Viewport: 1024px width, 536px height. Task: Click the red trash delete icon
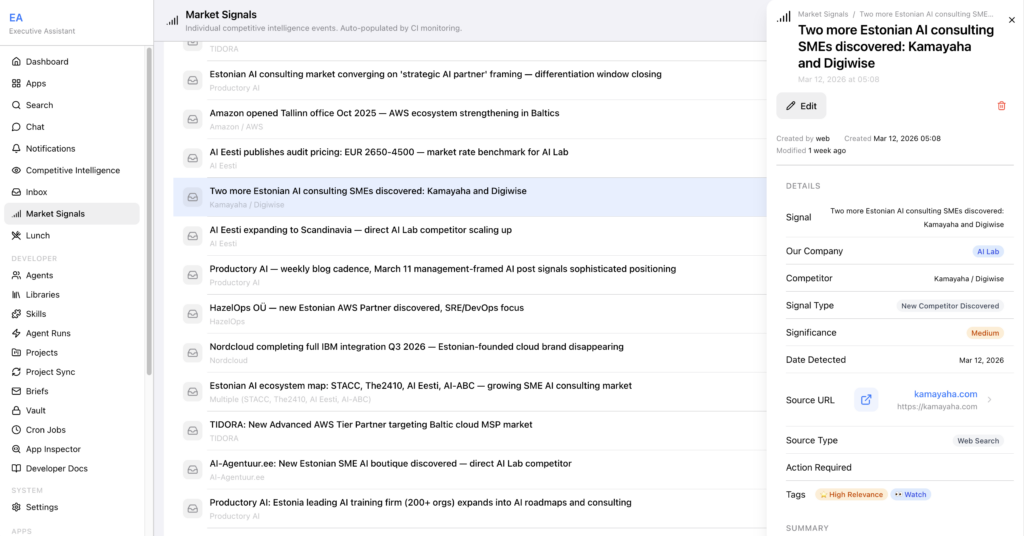click(1001, 106)
